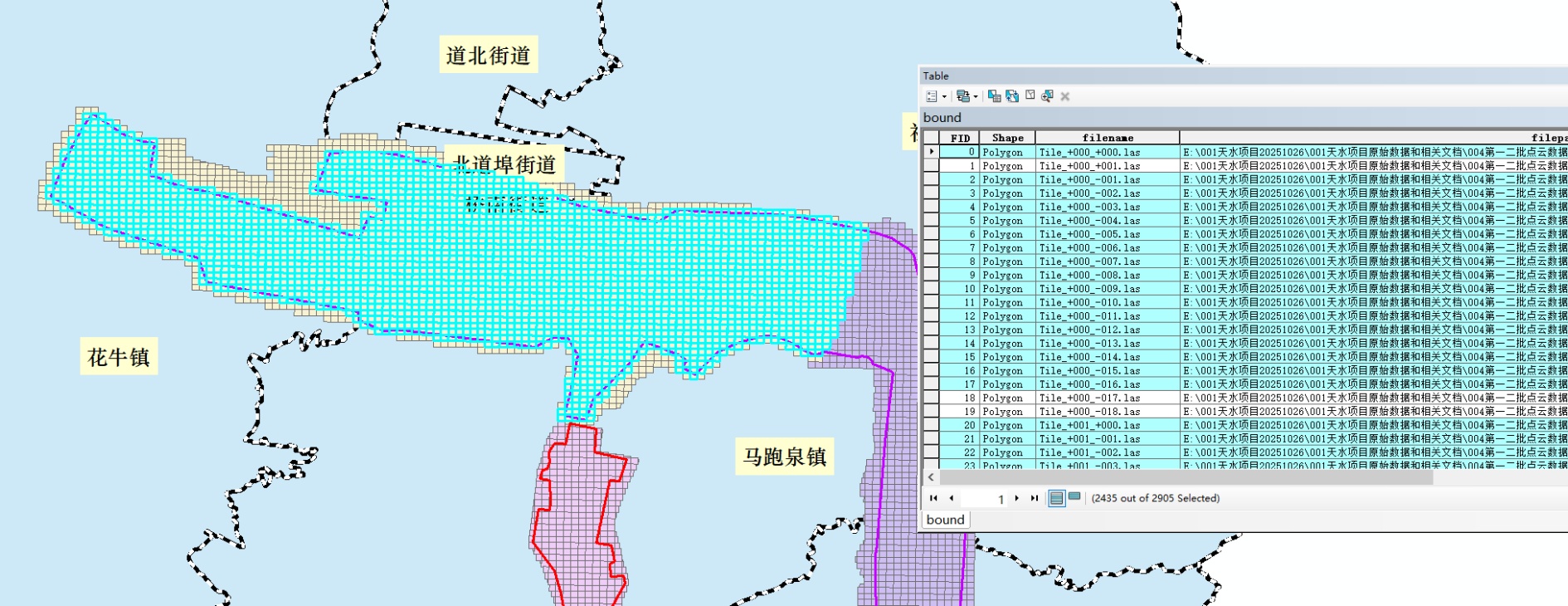
Task: Click the Clear Selection icon
Action: pyautogui.click(x=1030, y=95)
